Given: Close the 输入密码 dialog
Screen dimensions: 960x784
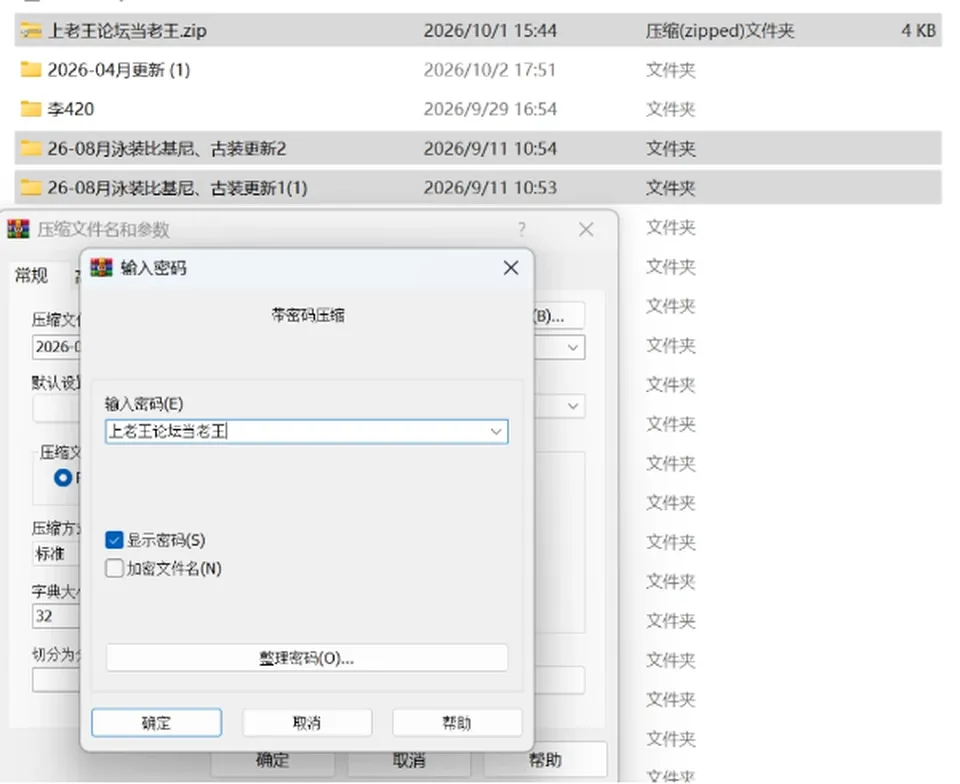Looking at the screenshot, I should (511, 267).
